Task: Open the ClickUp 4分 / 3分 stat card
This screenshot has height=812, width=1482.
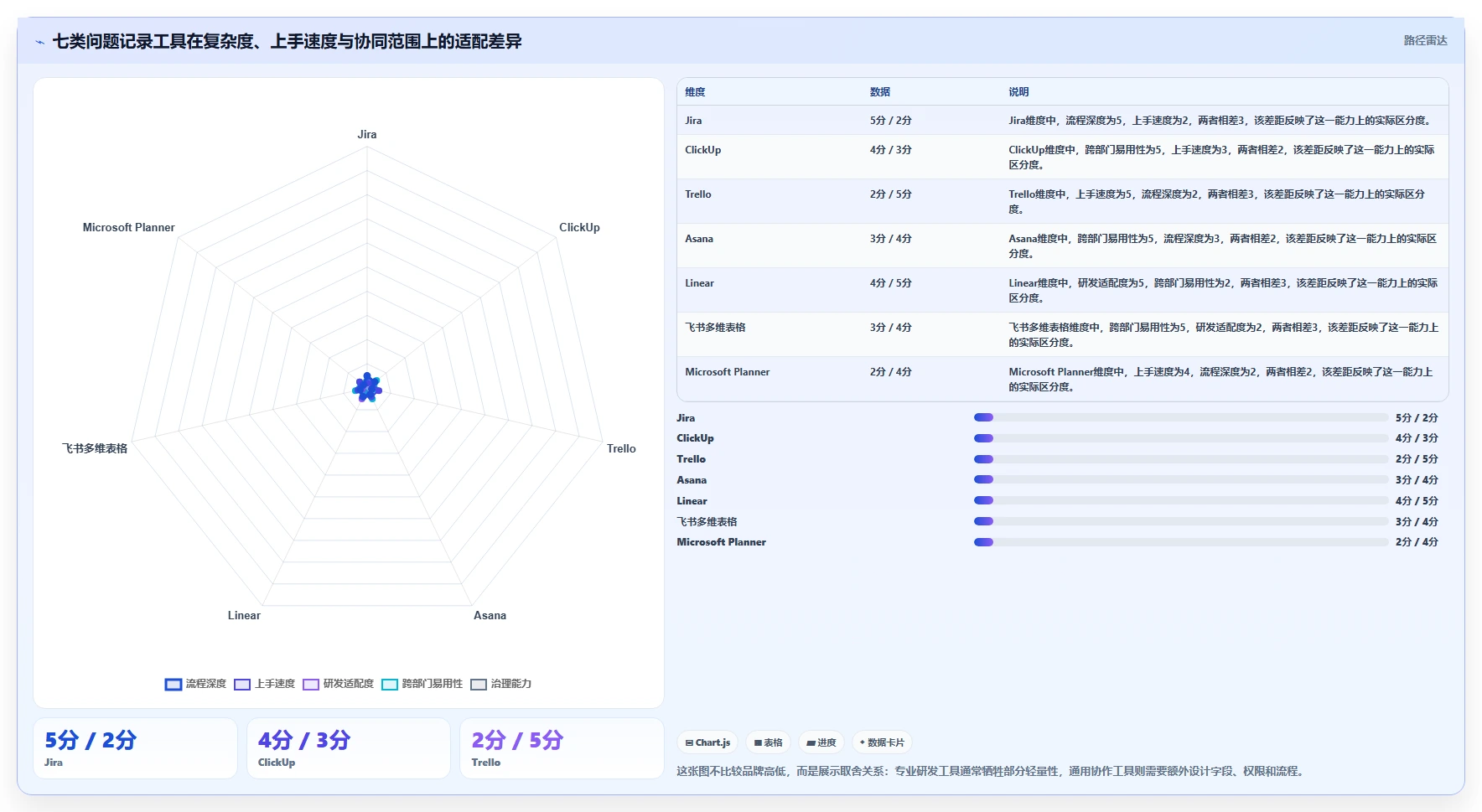Action: 349,748
